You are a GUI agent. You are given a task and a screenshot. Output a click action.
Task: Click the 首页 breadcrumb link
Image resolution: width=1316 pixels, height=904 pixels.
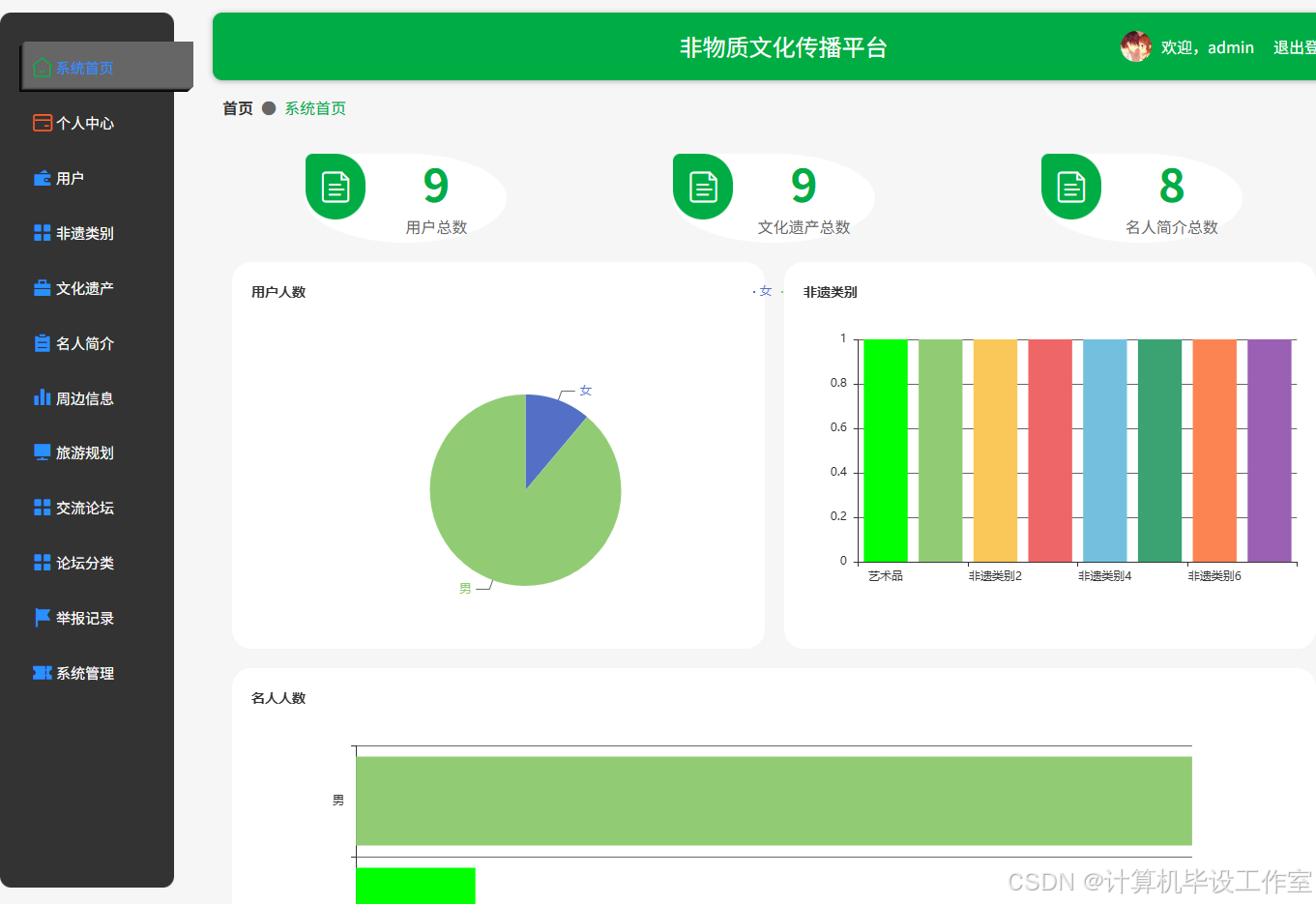click(x=238, y=108)
